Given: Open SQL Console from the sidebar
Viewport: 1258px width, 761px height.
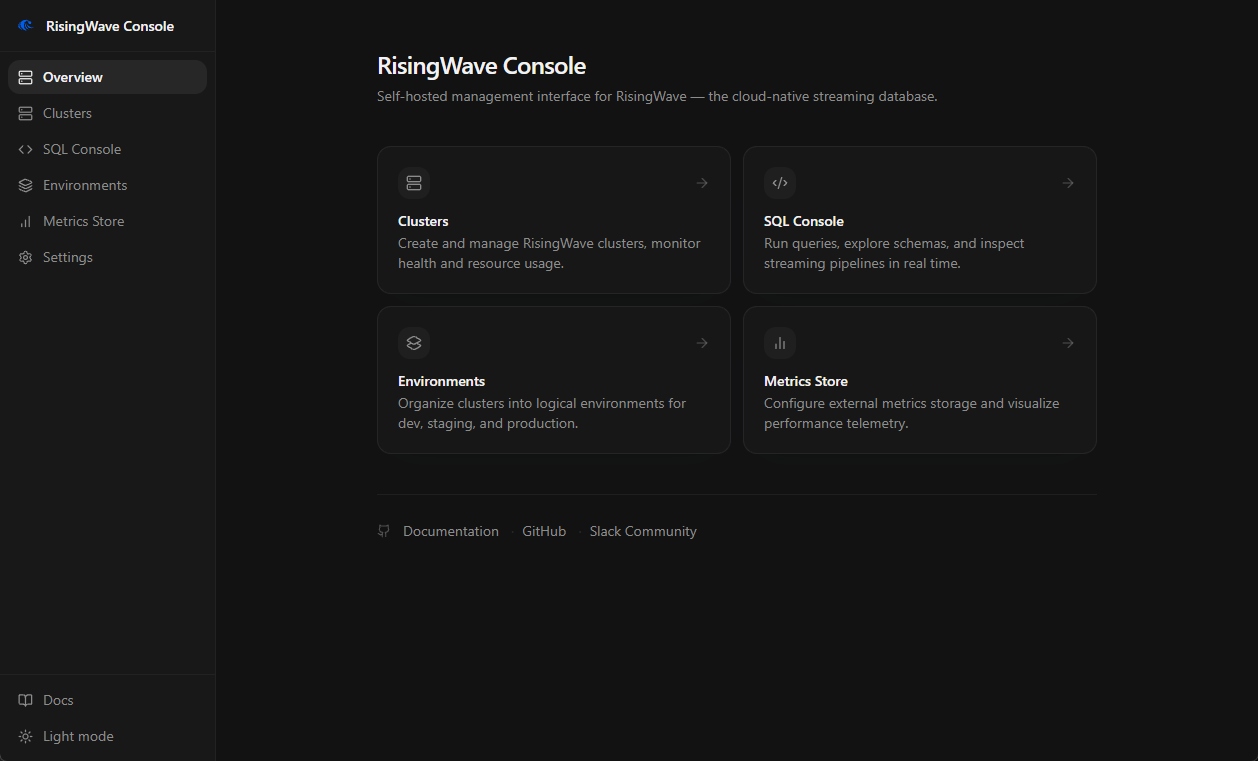Looking at the screenshot, I should (107, 149).
